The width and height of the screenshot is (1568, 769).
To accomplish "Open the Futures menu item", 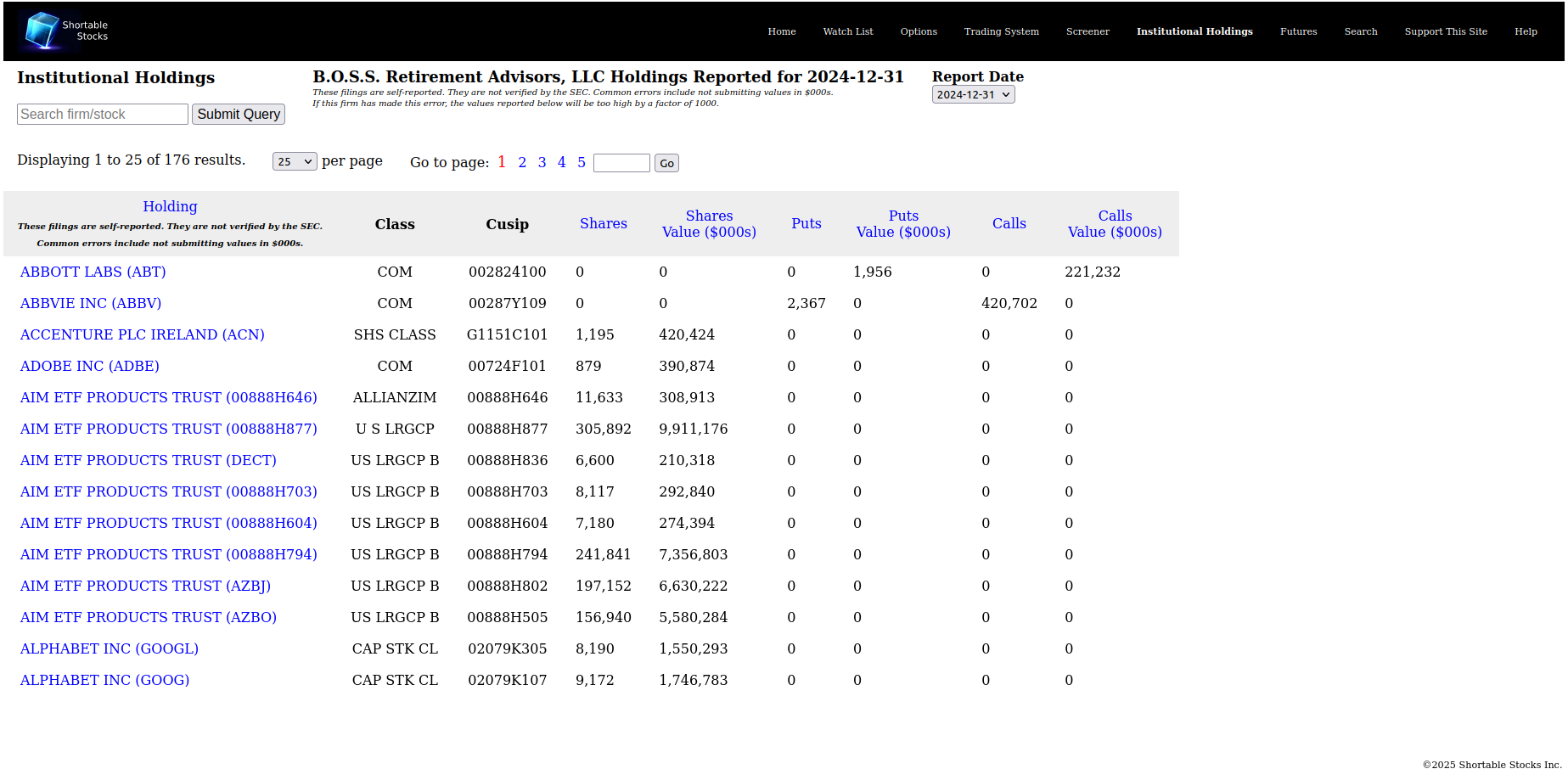I will (x=1298, y=31).
